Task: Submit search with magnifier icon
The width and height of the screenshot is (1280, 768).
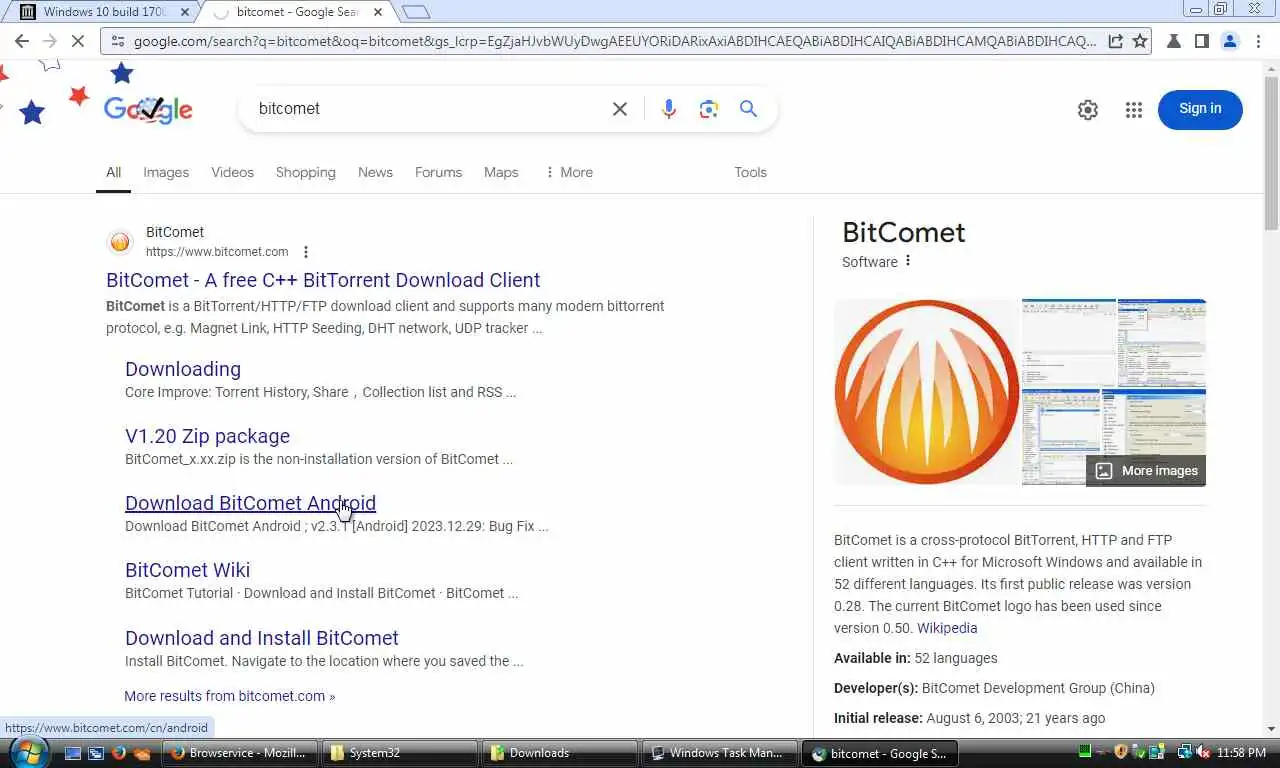Action: point(748,109)
